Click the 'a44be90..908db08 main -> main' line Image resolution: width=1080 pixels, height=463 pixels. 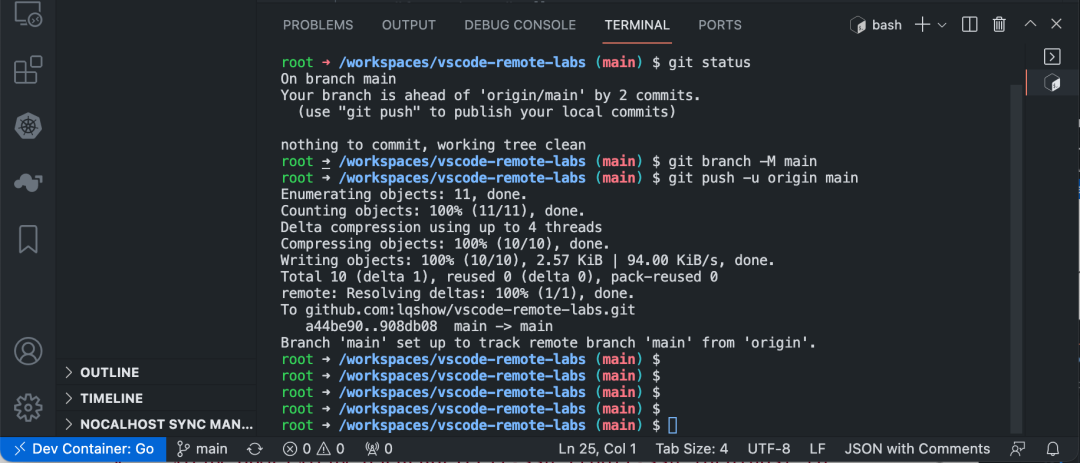pyautogui.click(x=429, y=327)
